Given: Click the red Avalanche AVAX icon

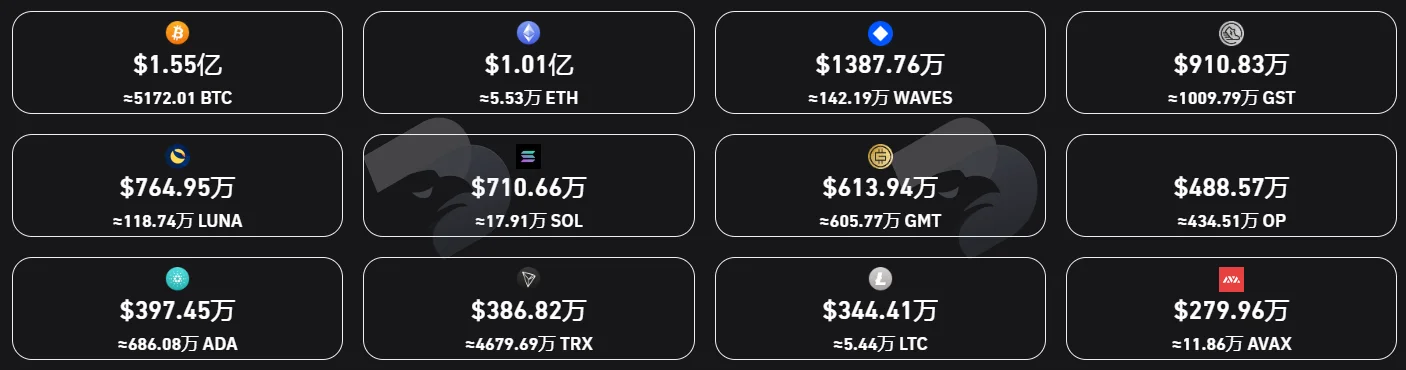Looking at the screenshot, I should pyautogui.click(x=1231, y=279).
